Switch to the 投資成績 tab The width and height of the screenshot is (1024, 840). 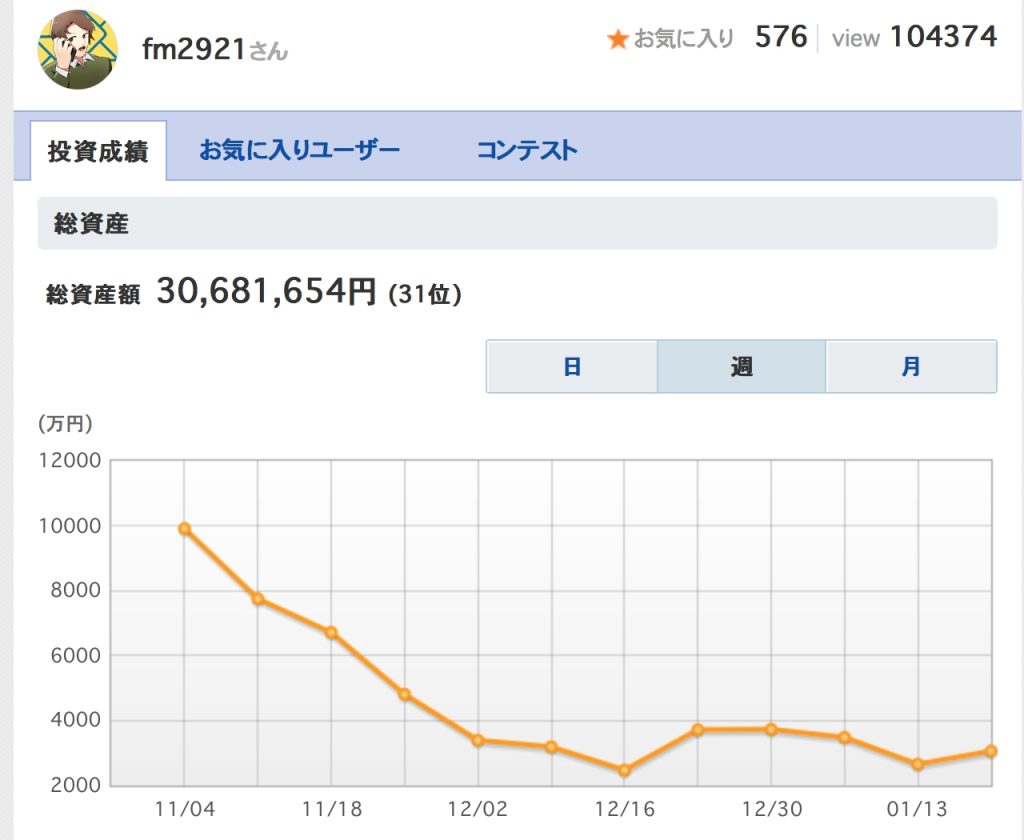98,152
